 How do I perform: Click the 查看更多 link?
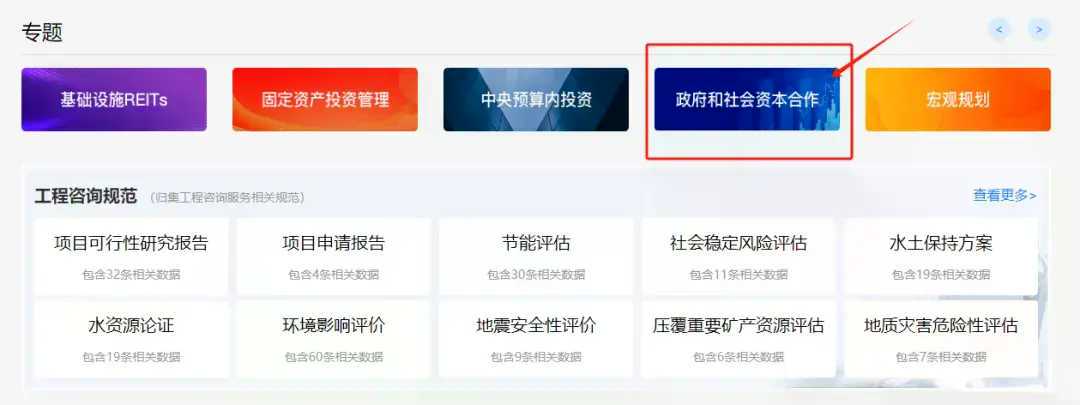1004,196
